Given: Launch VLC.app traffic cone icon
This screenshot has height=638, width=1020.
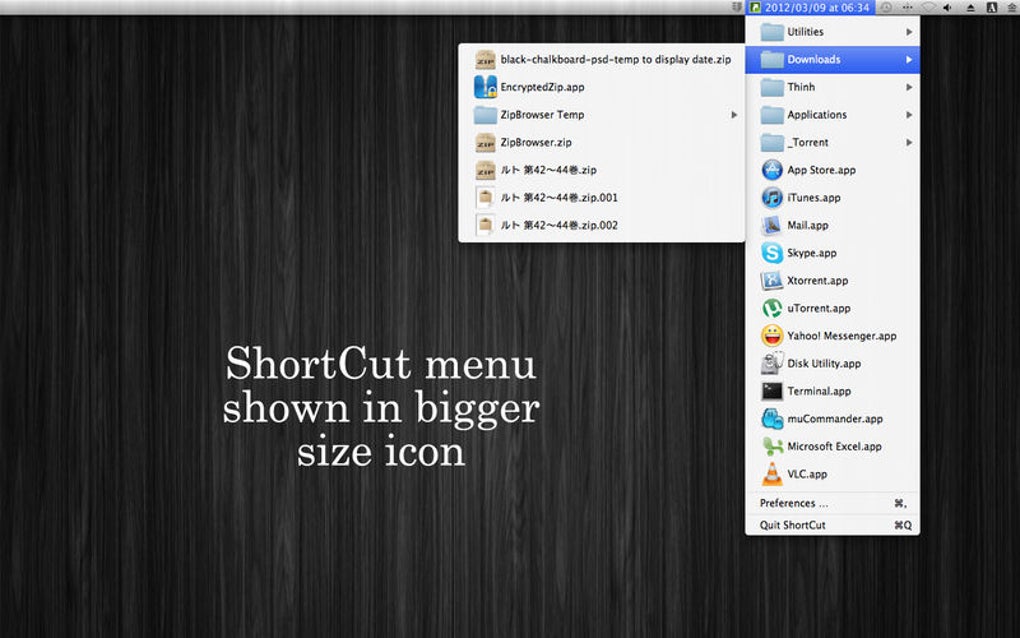Looking at the screenshot, I should click(772, 473).
